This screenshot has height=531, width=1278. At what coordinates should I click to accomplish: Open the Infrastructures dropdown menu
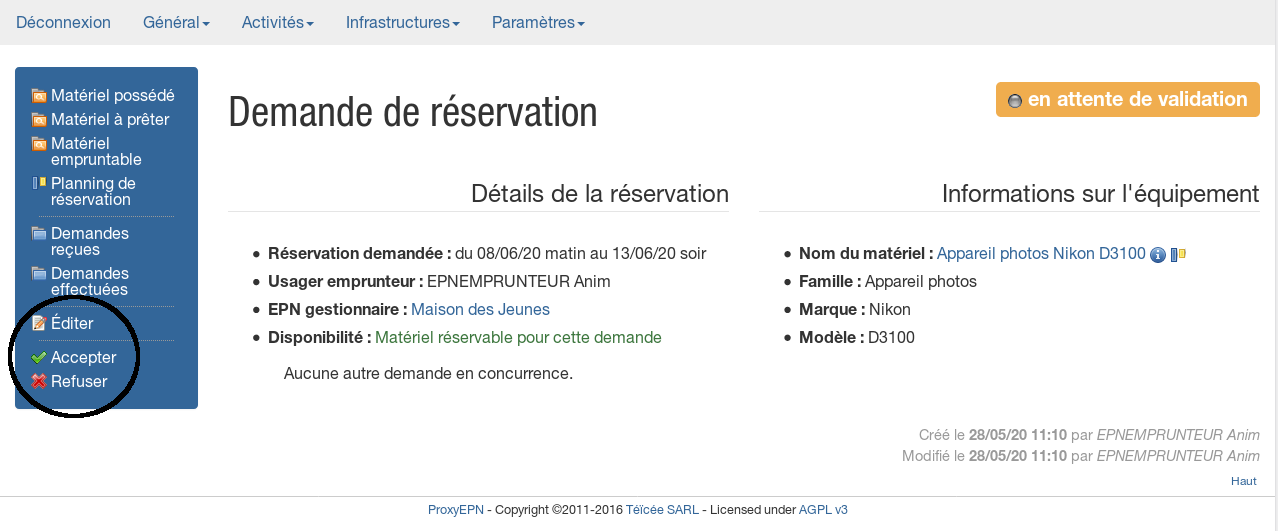402,22
